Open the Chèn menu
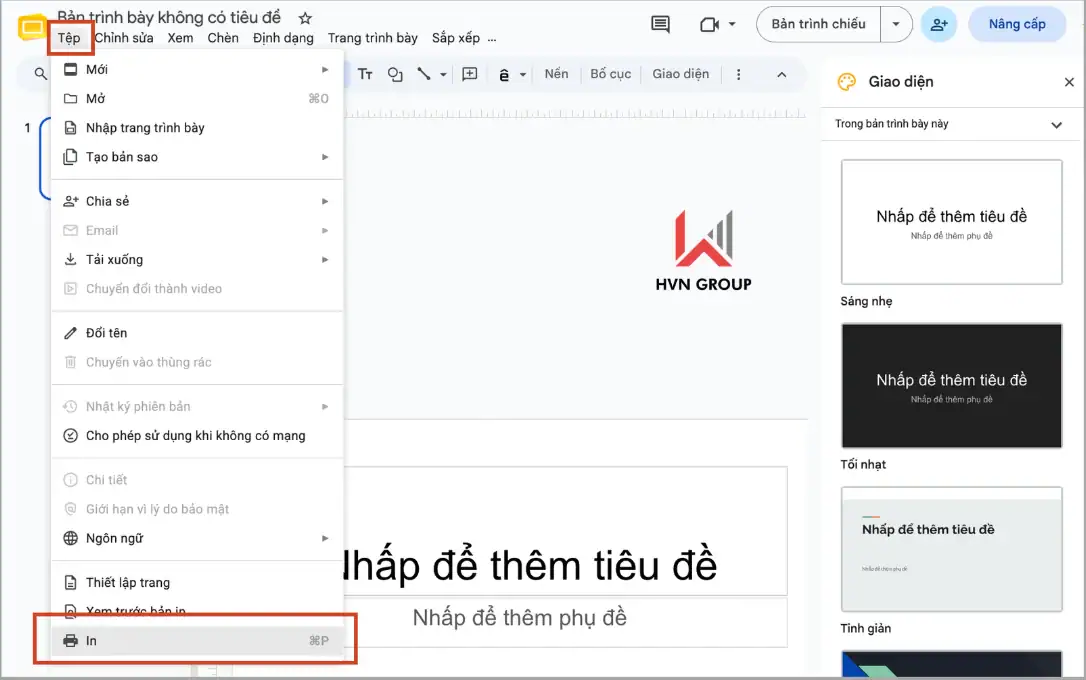The width and height of the screenshot is (1086, 680). [223, 38]
